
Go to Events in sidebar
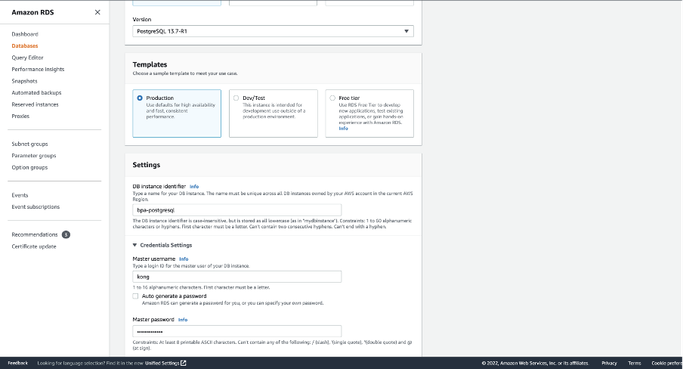coord(20,196)
